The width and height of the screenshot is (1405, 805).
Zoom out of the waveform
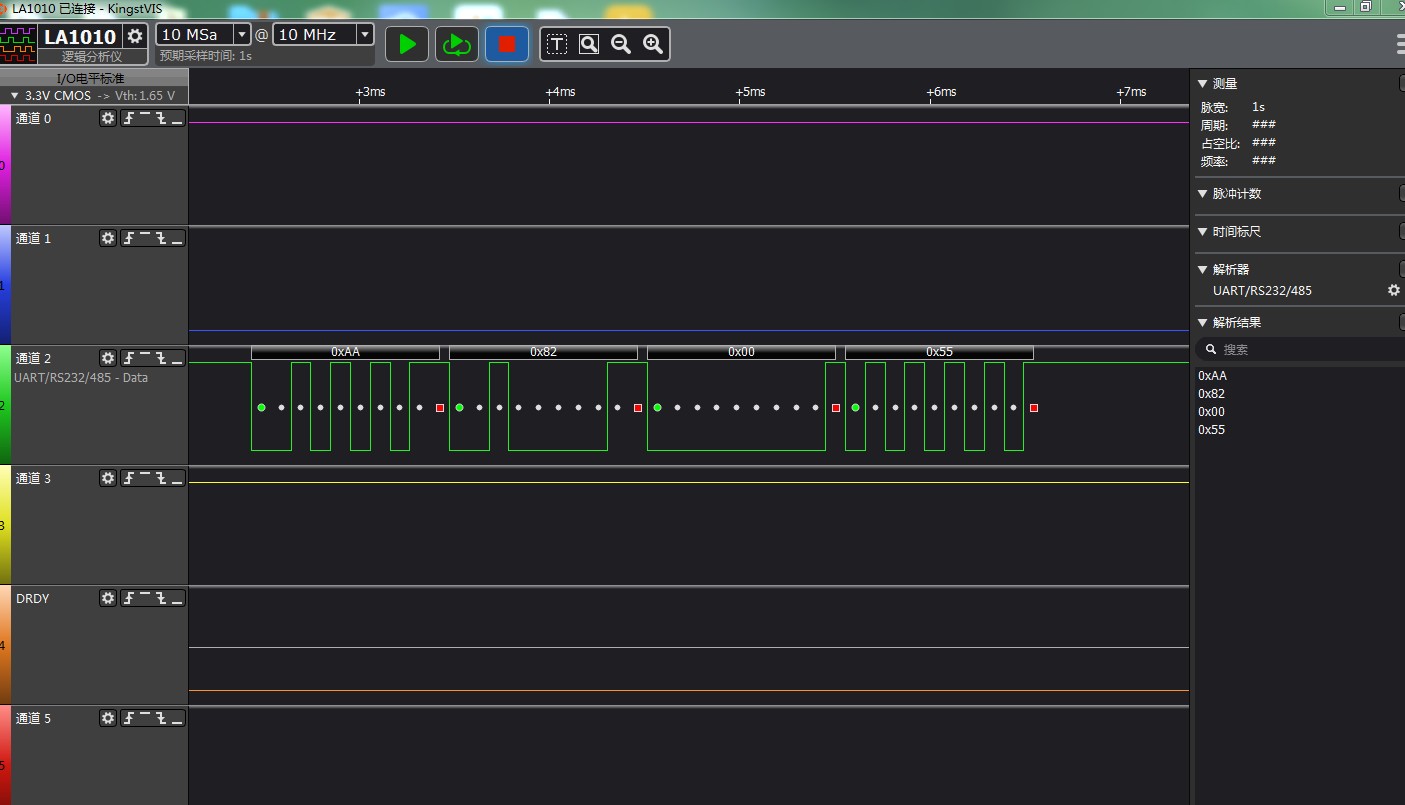click(x=621, y=44)
